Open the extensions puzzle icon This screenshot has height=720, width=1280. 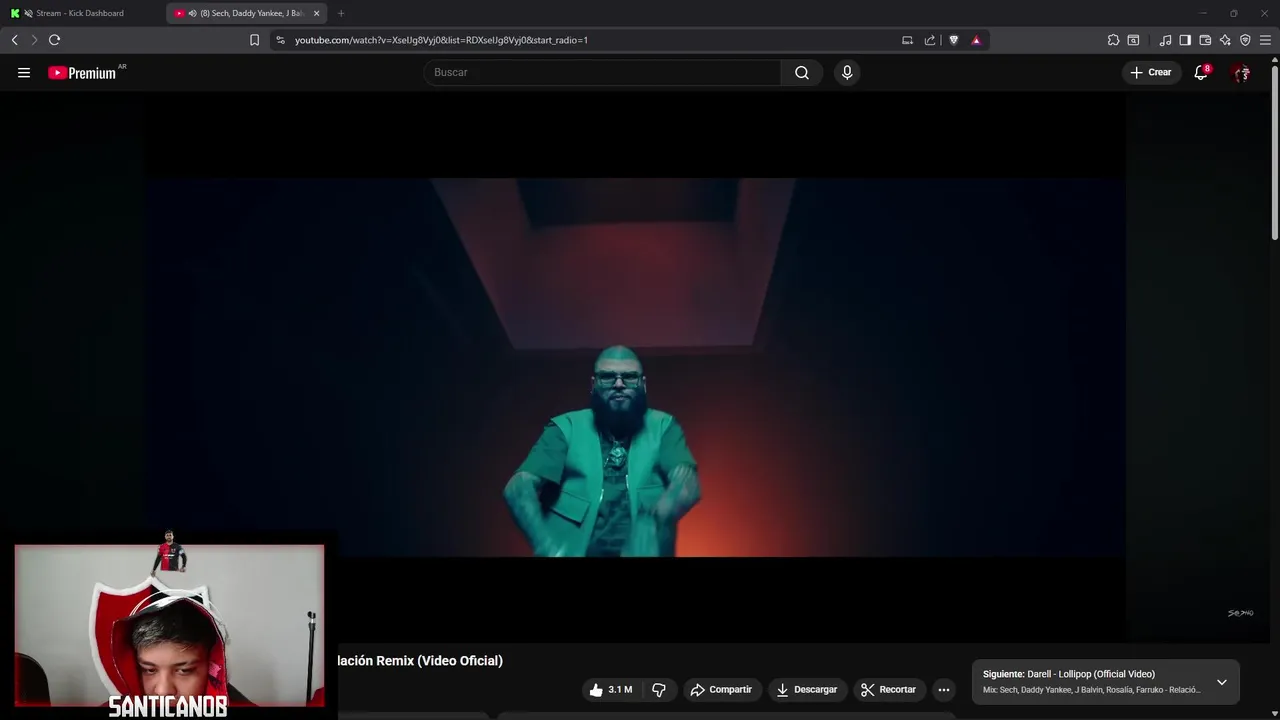click(1113, 40)
